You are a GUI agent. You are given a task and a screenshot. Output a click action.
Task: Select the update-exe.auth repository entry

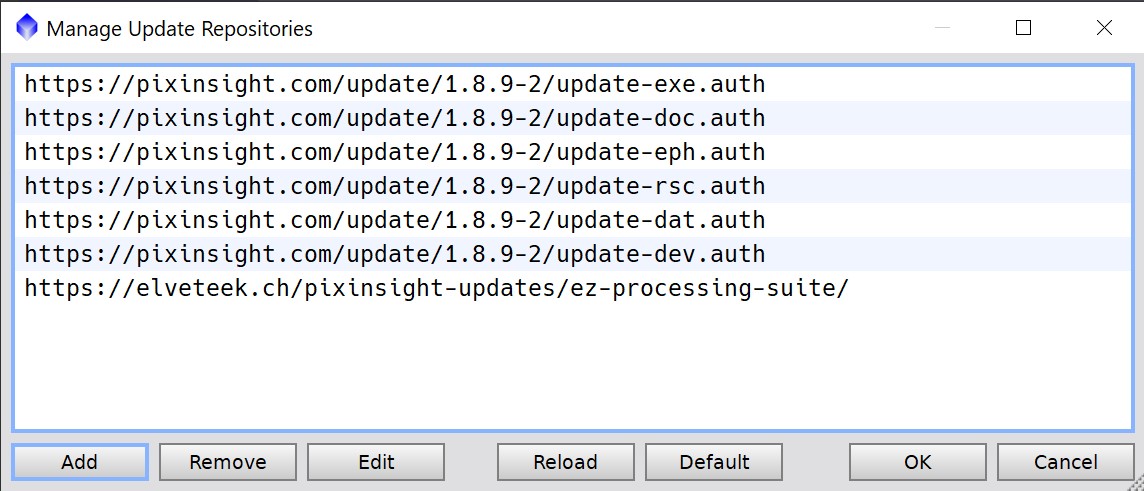pyautogui.click(x=394, y=84)
